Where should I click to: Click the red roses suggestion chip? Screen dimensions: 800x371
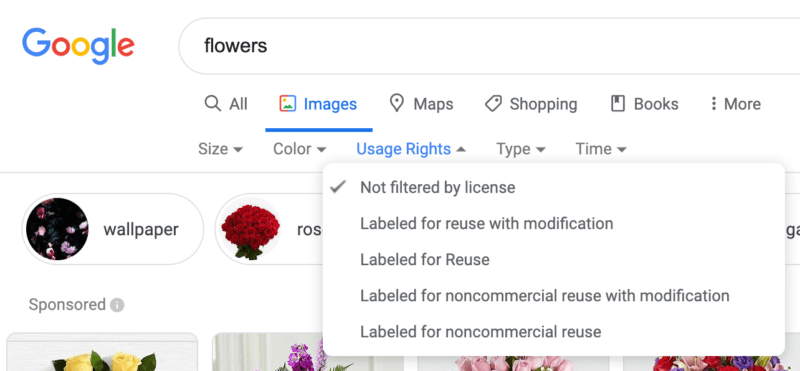(269, 229)
